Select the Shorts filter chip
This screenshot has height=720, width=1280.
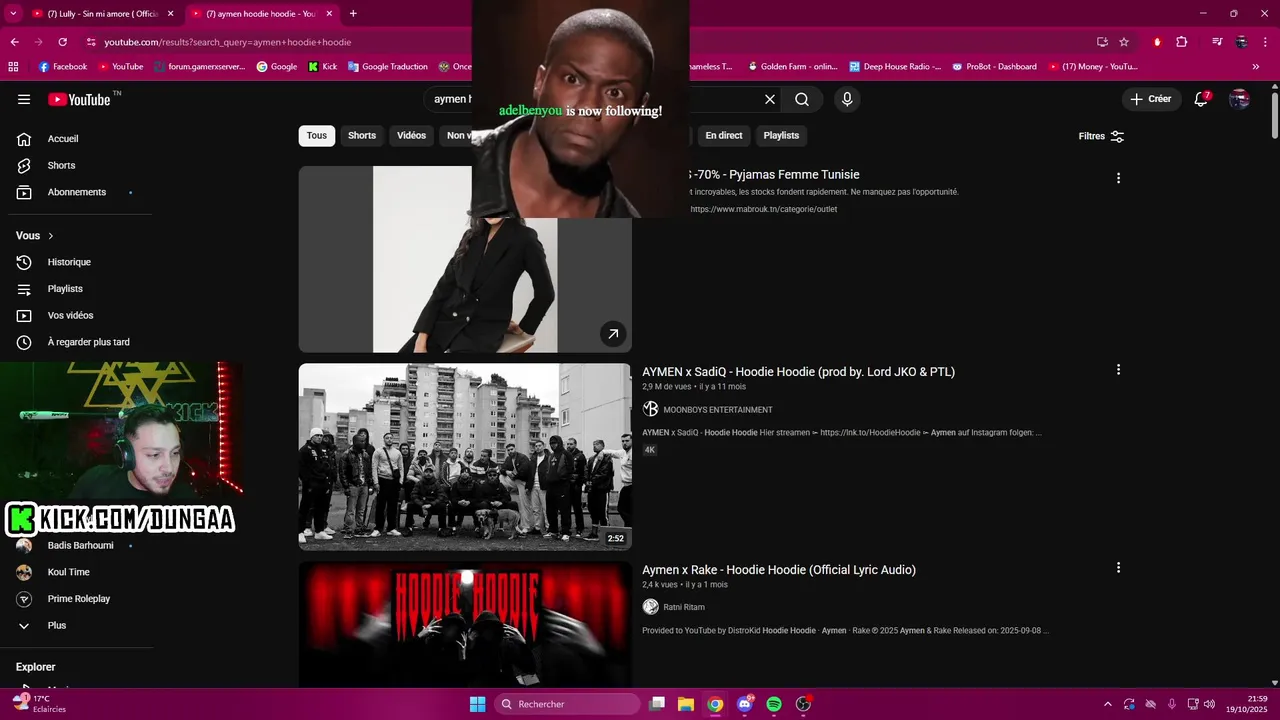(x=362, y=136)
